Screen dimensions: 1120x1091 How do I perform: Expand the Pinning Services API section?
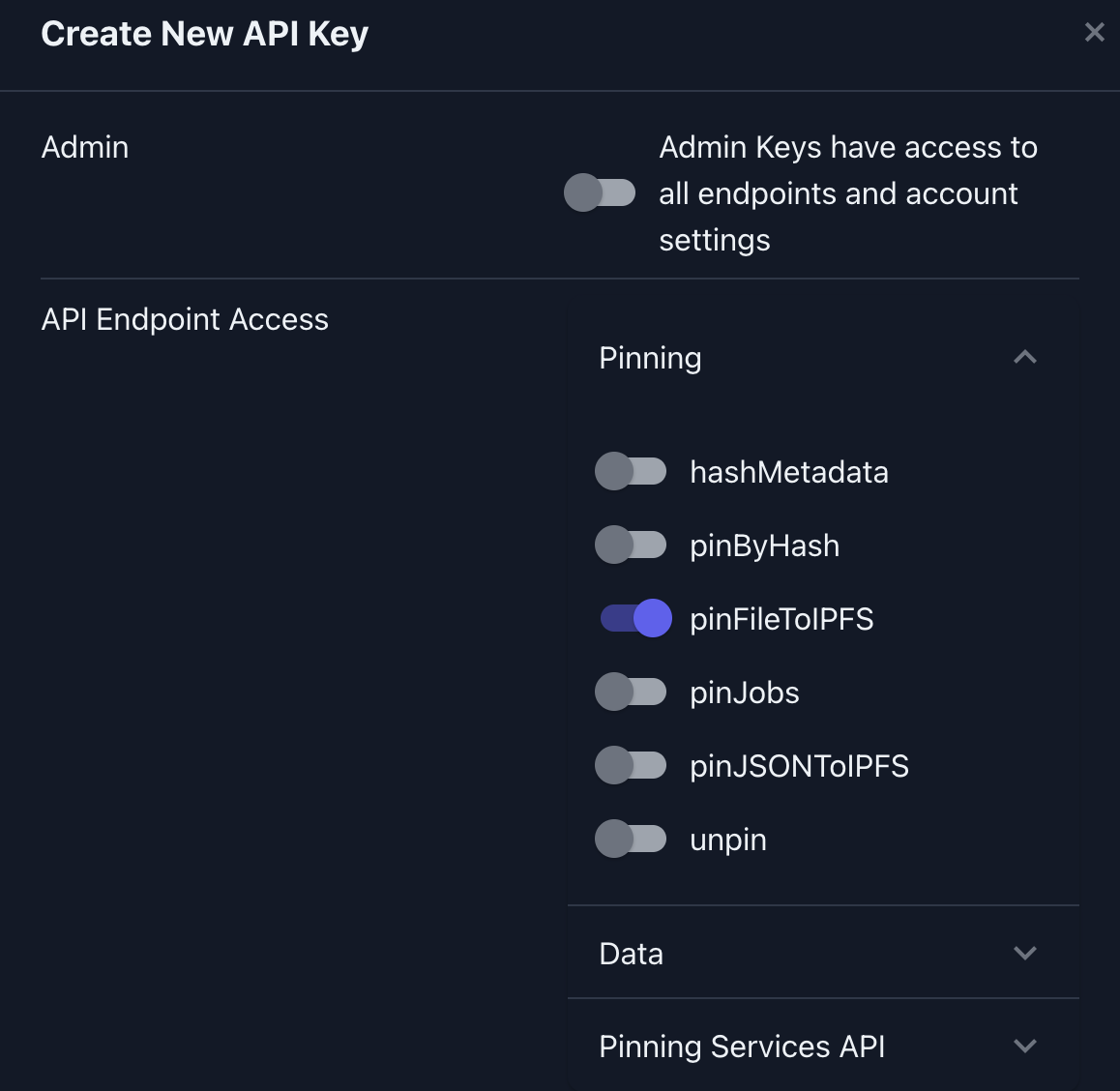[1024, 1046]
